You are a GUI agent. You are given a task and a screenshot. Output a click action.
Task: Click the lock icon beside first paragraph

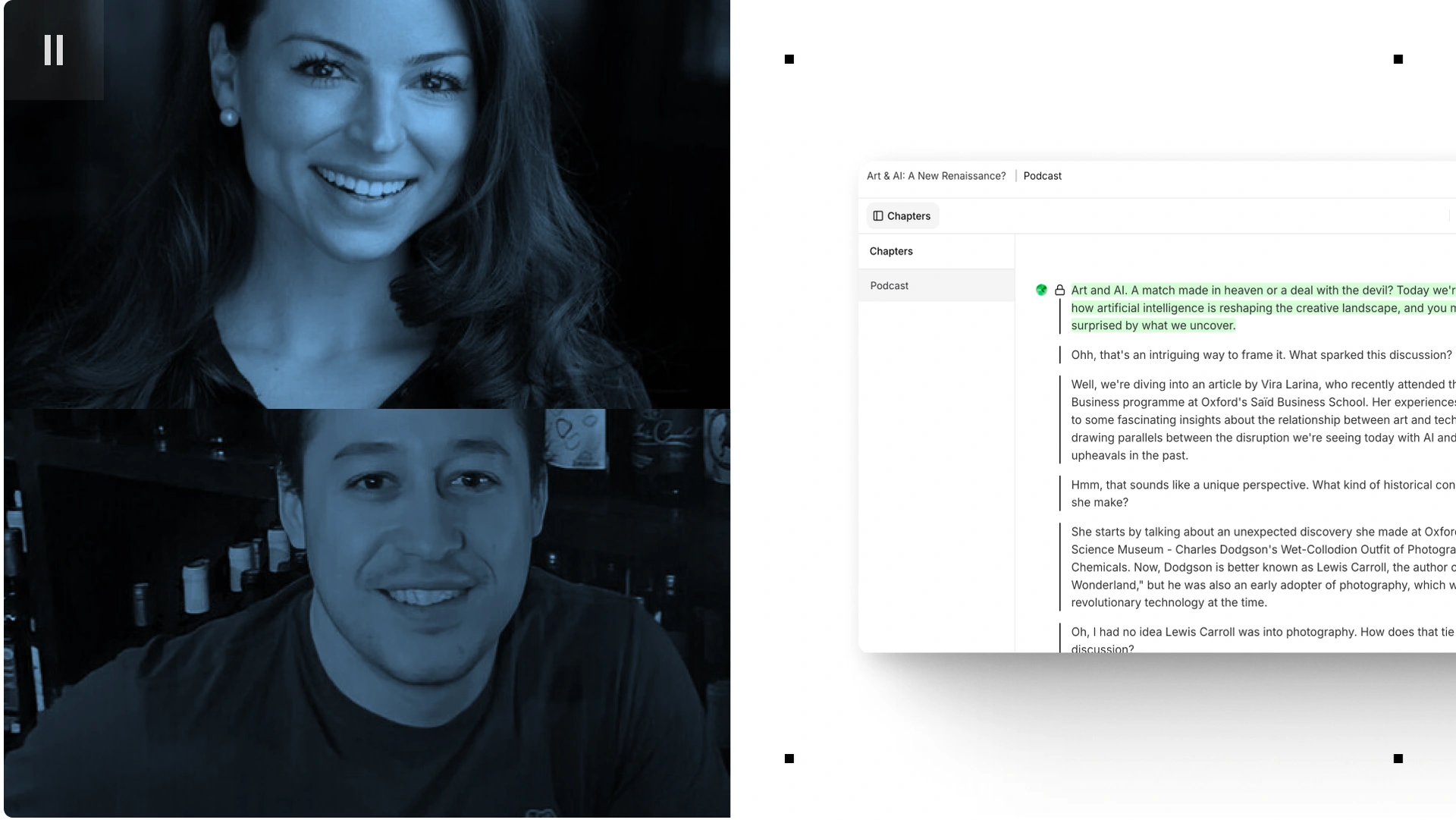tap(1059, 291)
